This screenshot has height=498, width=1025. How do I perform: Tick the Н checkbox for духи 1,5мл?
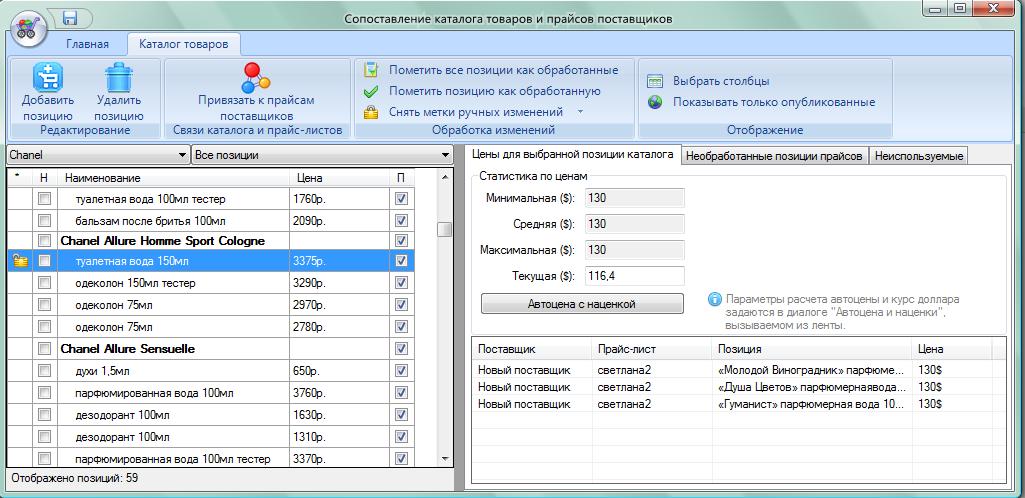point(44,371)
